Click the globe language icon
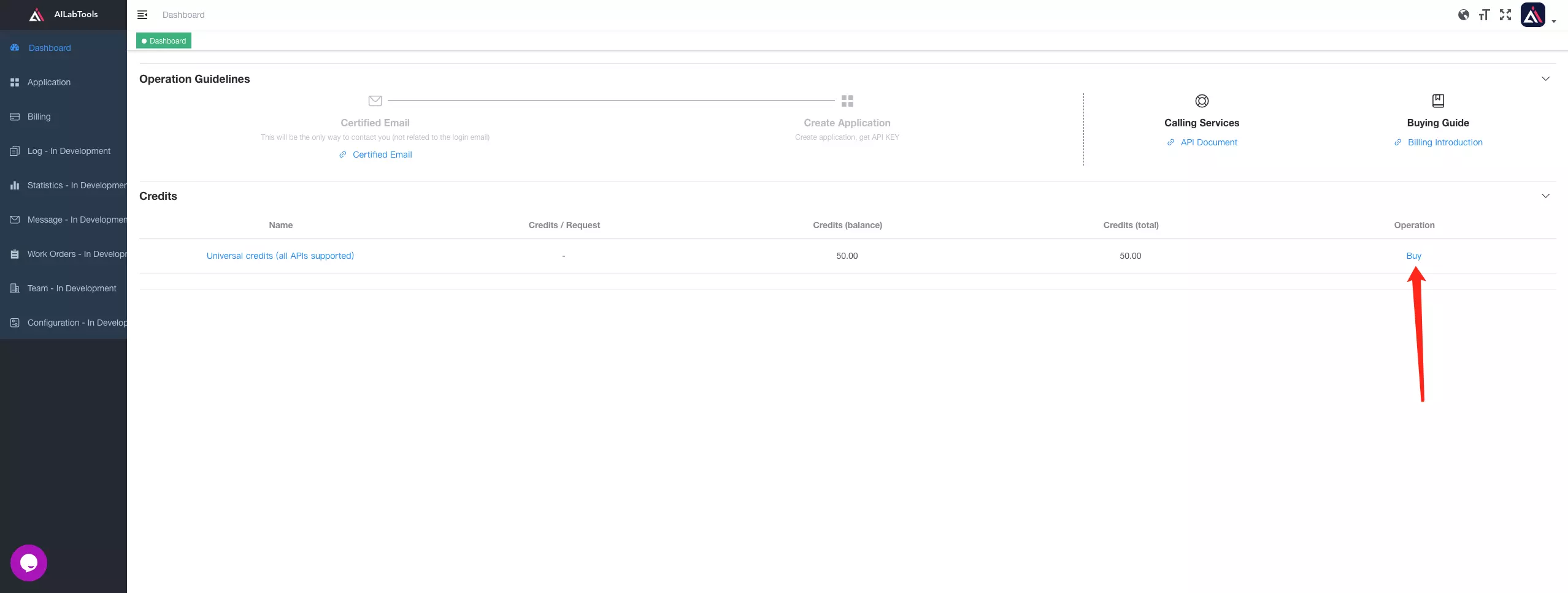The width and height of the screenshot is (1568, 593). 1464,15
